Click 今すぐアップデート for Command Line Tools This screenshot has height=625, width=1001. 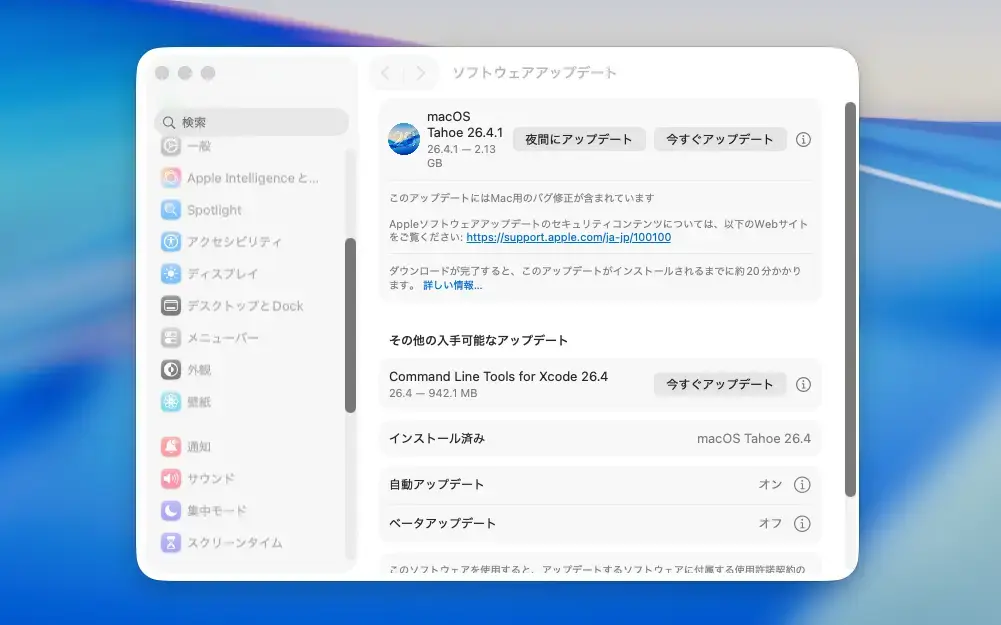[719, 384]
